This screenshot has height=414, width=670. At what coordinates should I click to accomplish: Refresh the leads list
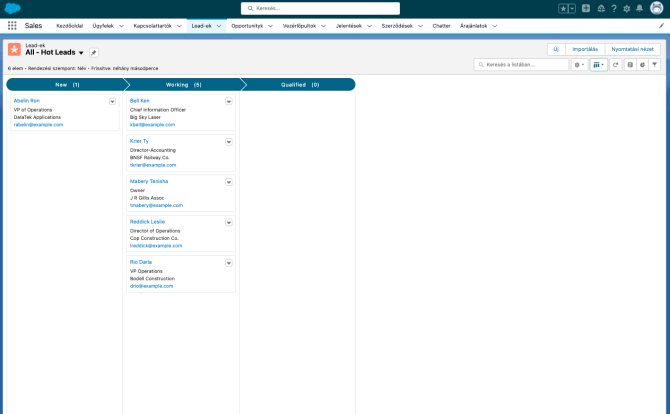pyautogui.click(x=616, y=64)
